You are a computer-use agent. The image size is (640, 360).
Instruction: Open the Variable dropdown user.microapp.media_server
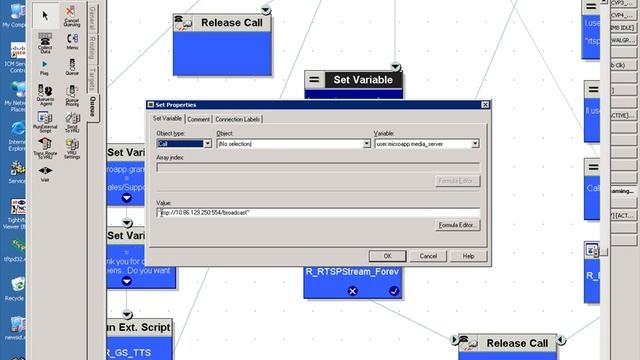click(475, 144)
